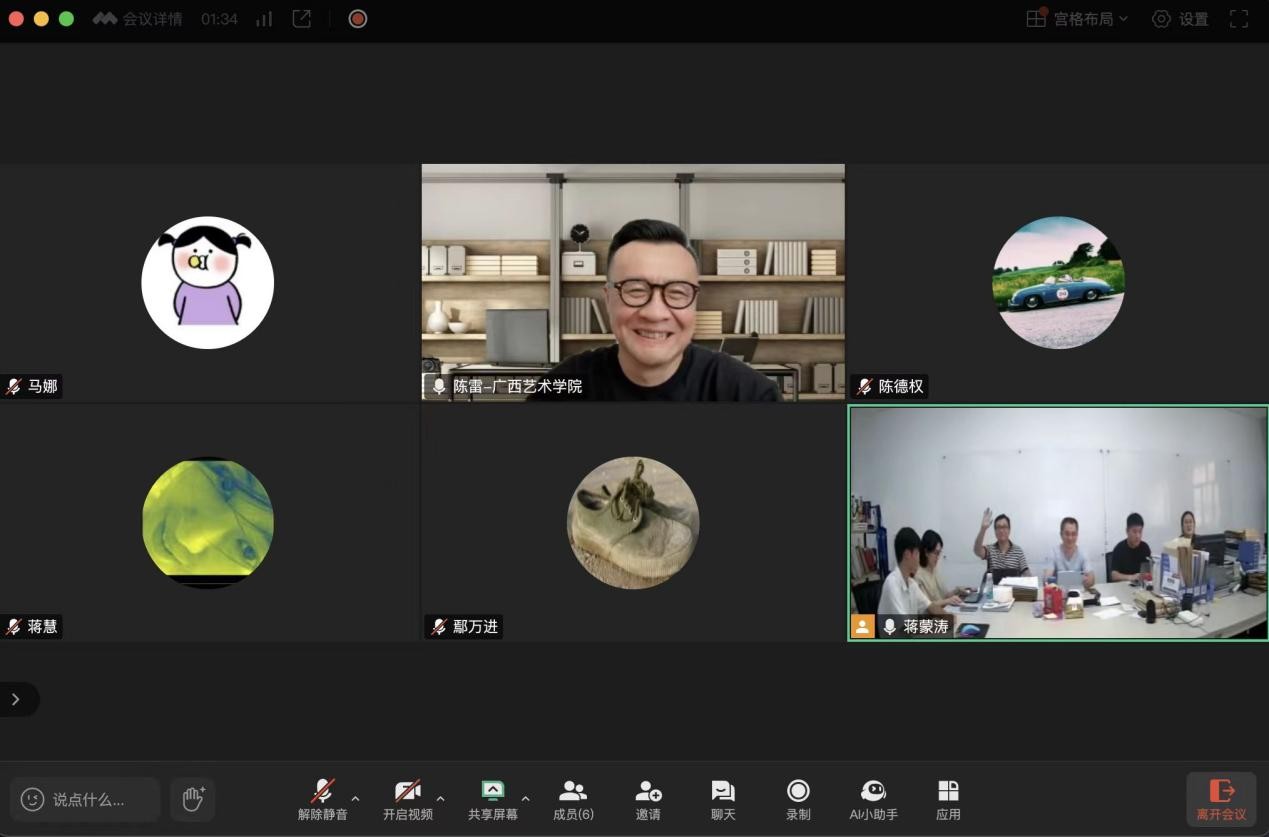The width and height of the screenshot is (1269, 837).
Task: Unmute microphone with 解除静音 button
Action: (x=322, y=800)
